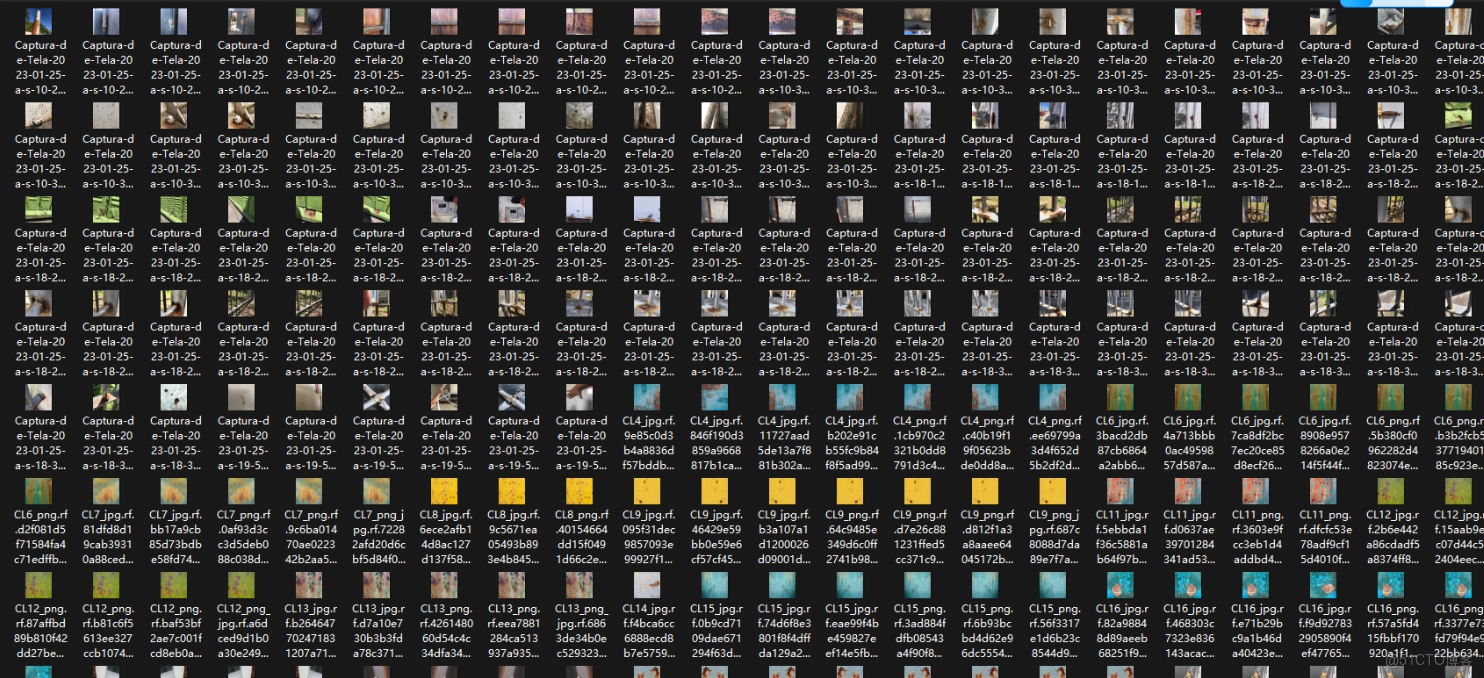The height and width of the screenshot is (678, 1484).
Task: Select image CL4_jpg.rf.b202e91c
Action: (850, 398)
